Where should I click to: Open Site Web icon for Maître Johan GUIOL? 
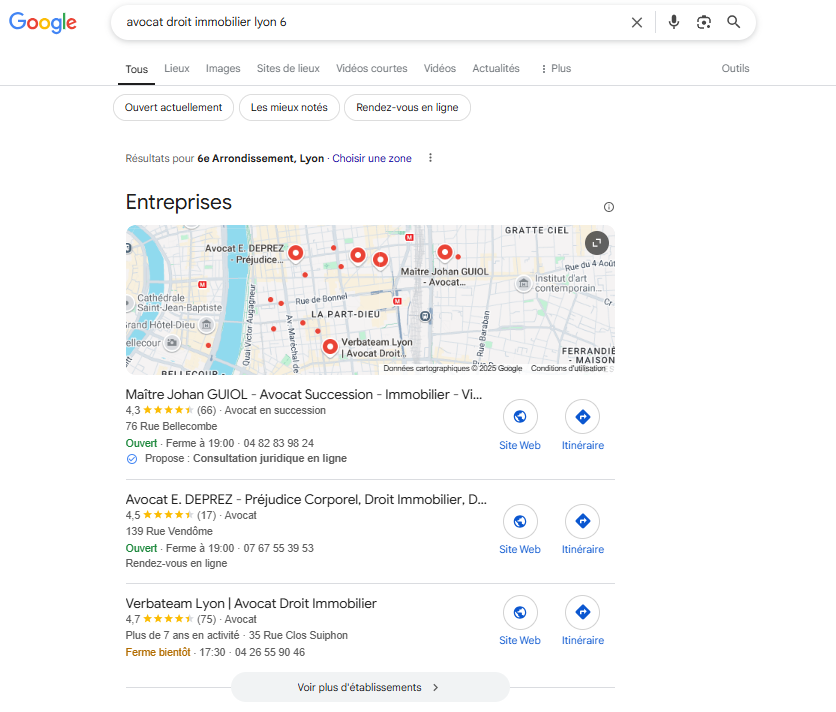(520, 417)
